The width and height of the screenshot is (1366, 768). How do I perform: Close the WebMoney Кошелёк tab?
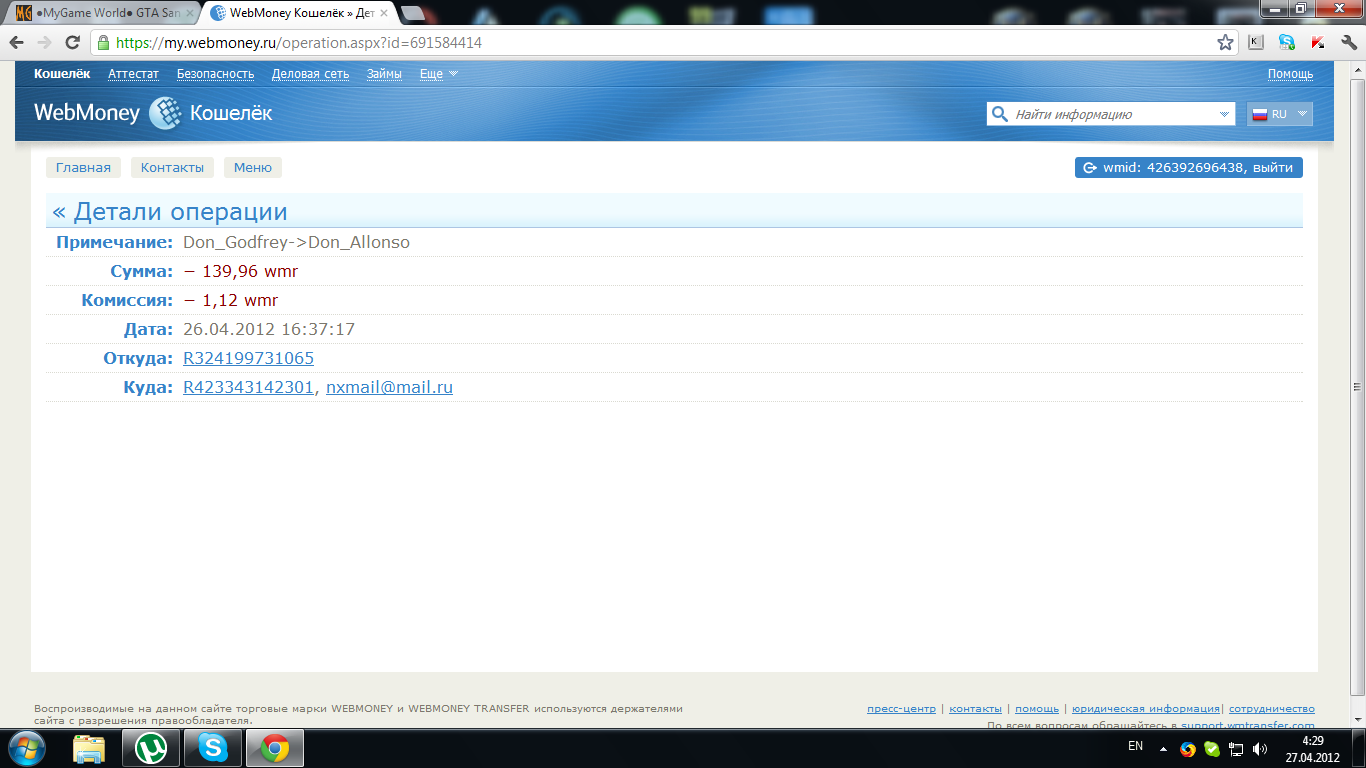coord(384,13)
